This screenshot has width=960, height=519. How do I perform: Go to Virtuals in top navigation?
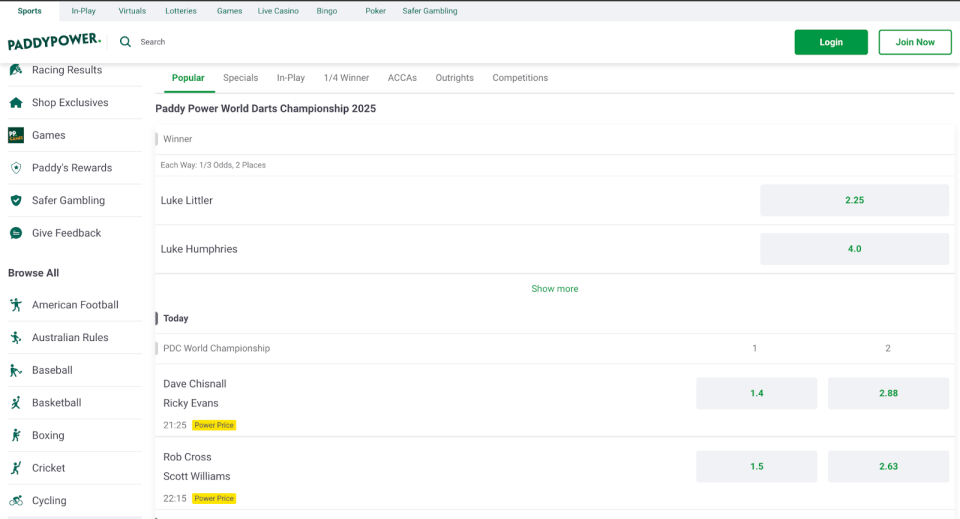(132, 11)
